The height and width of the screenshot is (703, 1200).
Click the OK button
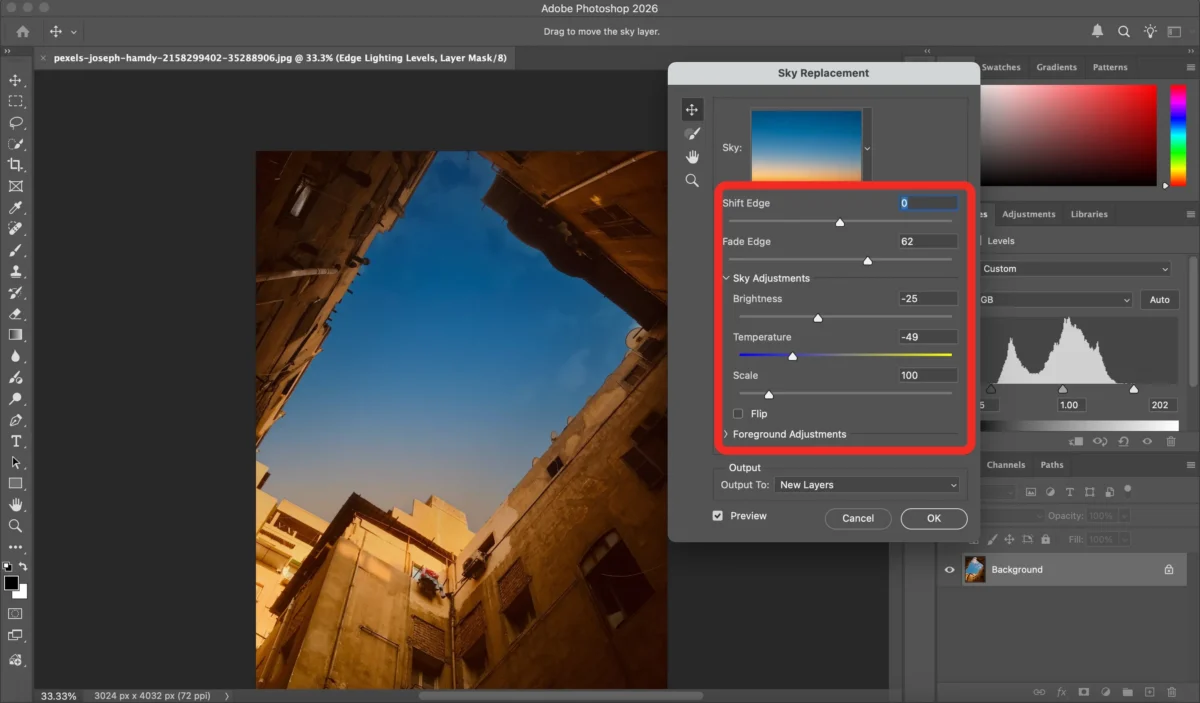tap(933, 518)
